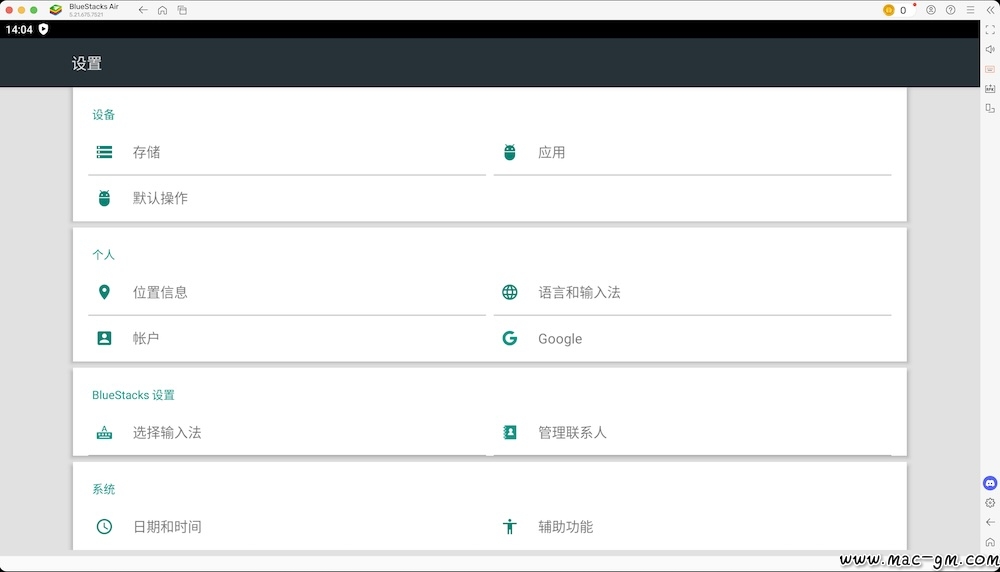The height and width of the screenshot is (572, 1000).
Task: Toggle fullscreen from the right sidebar
Action: [x=990, y=30]
